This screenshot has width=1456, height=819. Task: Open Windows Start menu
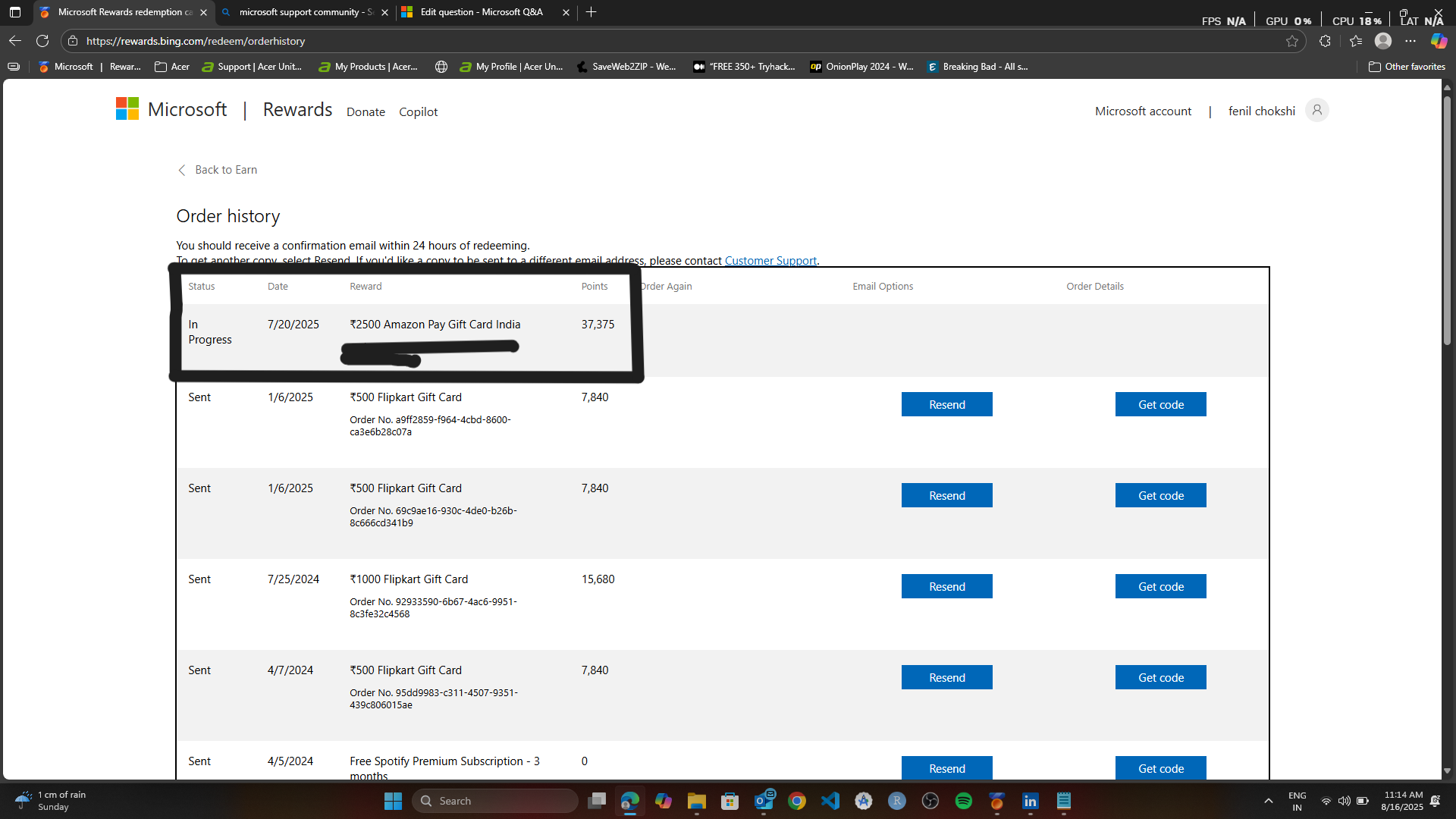coord(393,801)
